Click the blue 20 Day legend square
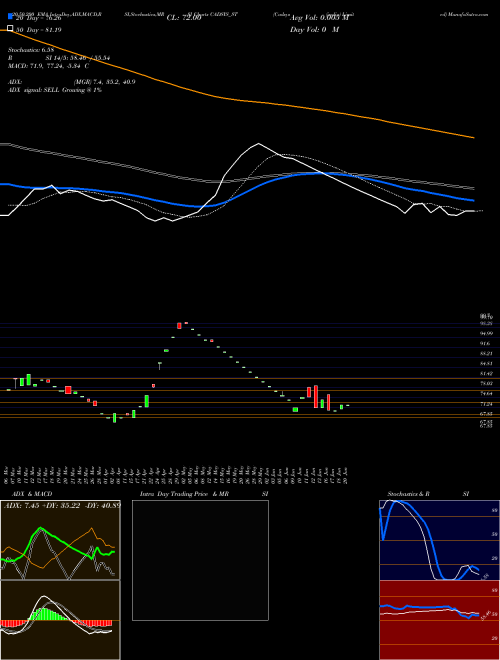 coord(11,17)
